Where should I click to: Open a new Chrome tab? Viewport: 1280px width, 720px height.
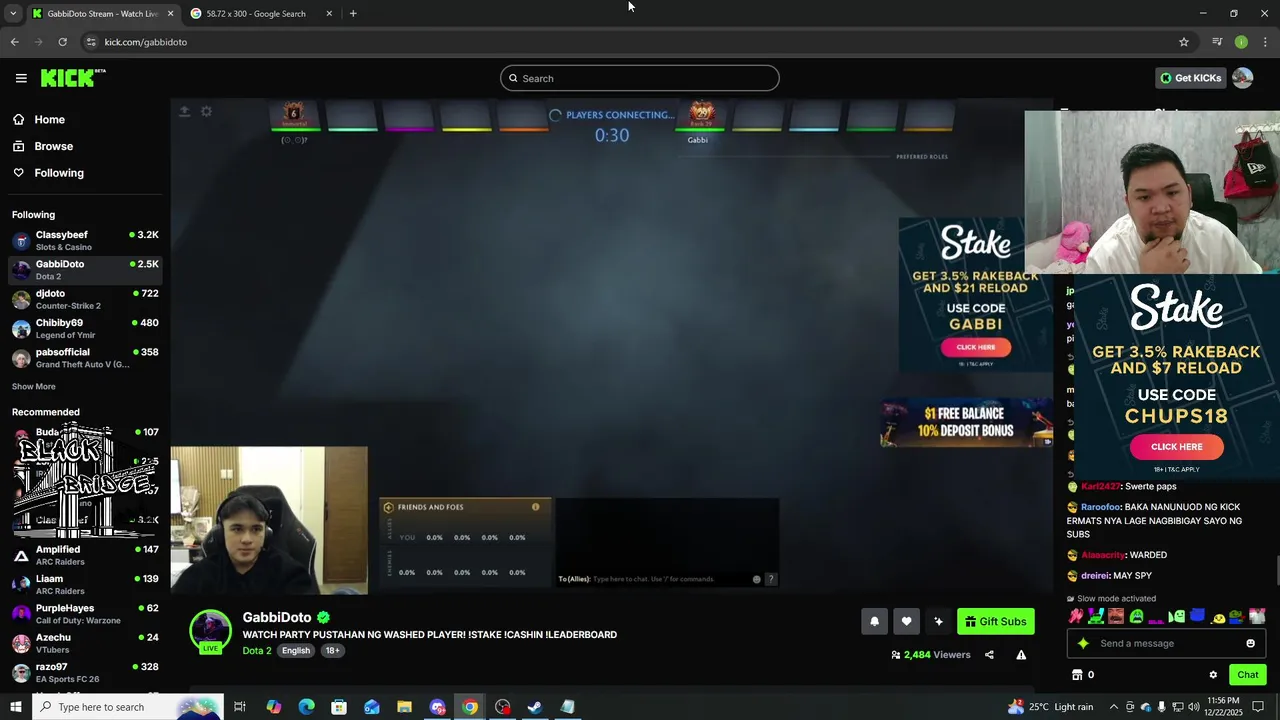coord(353,13)
